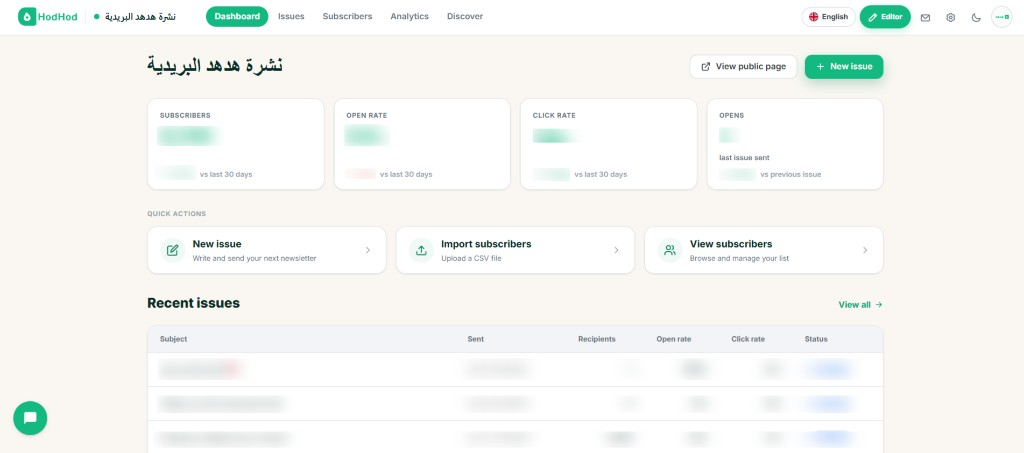
Task: Click the View subscribers people icon
Action: [670, 250]
